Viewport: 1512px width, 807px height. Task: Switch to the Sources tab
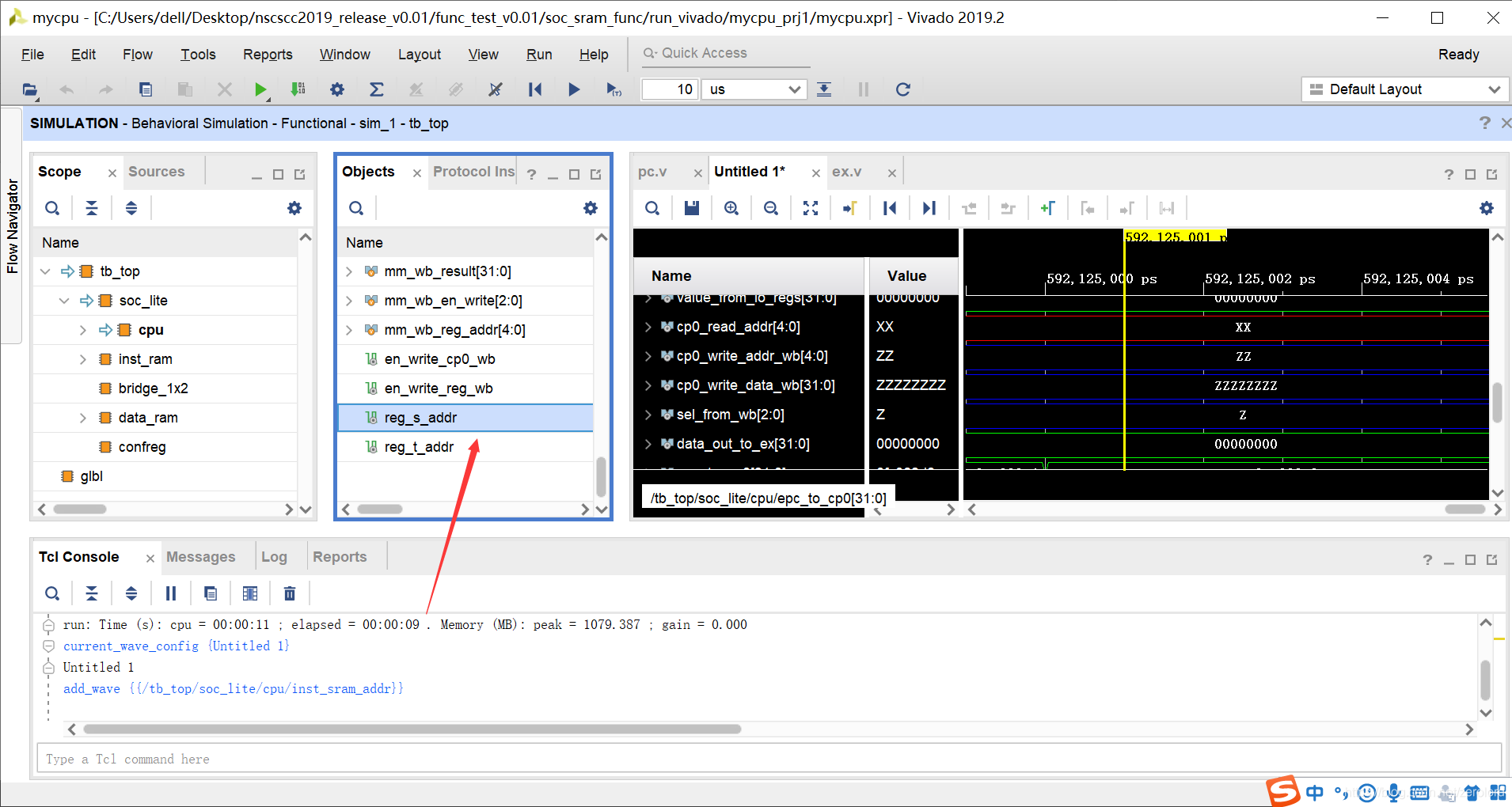157,172
